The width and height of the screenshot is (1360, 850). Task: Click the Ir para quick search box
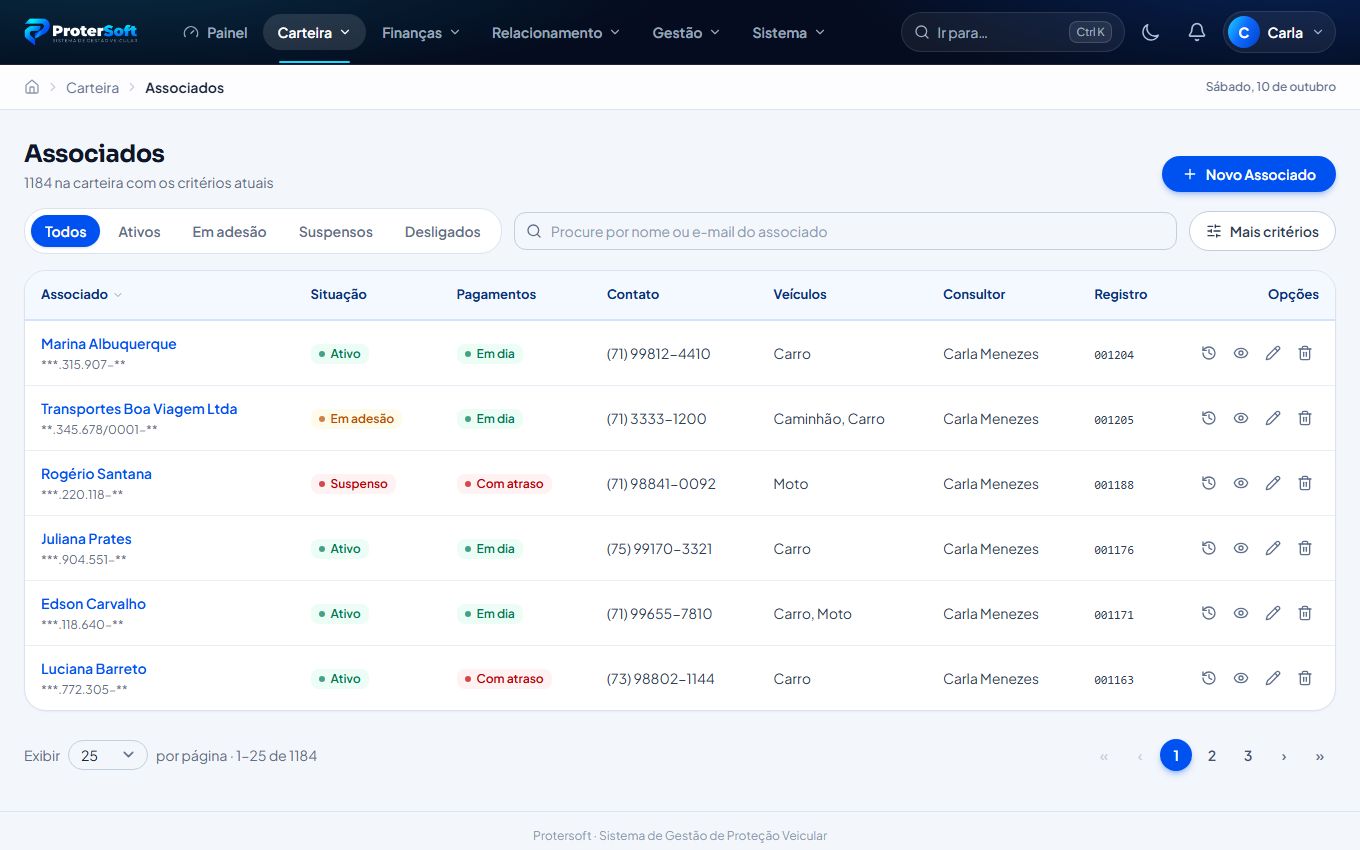[x=1012, y=32]
